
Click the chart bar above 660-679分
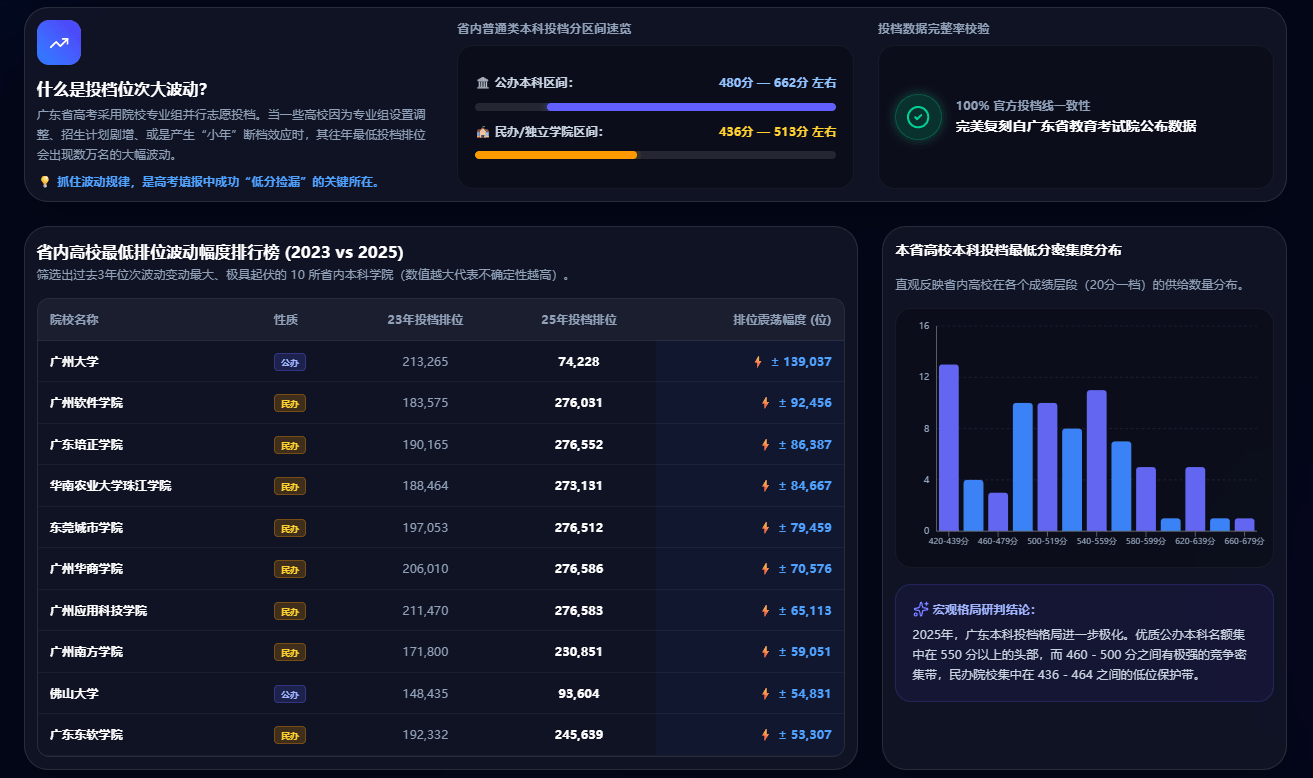click(x=1244, y=524)
